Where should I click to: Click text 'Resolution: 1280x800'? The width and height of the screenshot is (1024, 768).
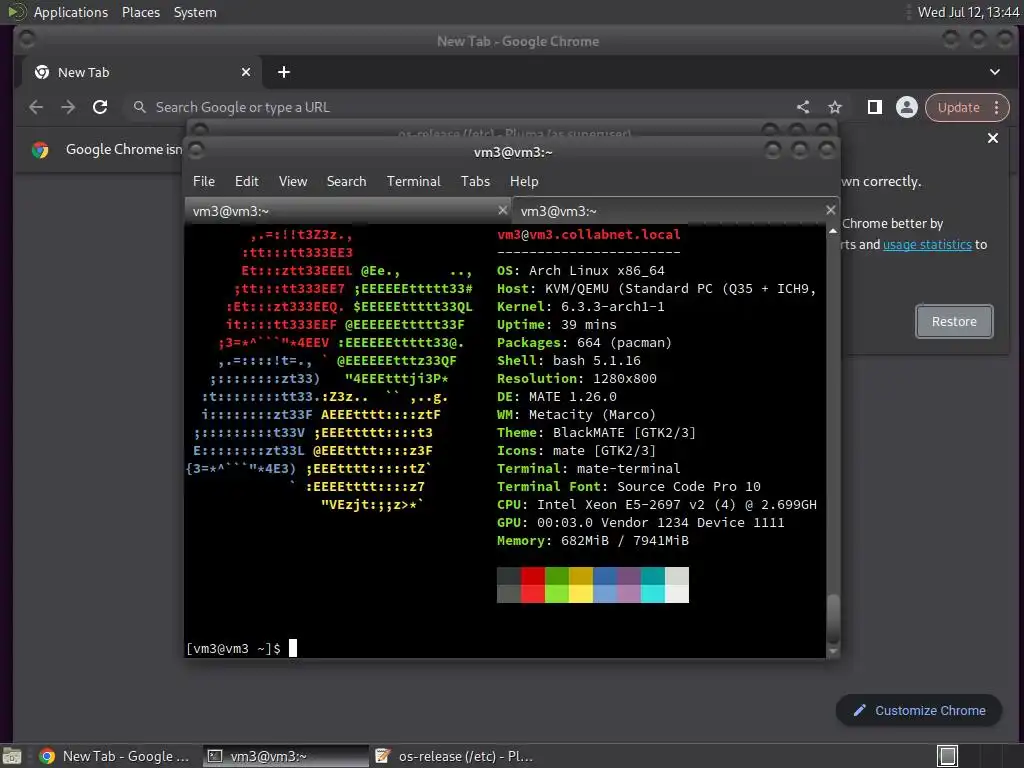pos(577,379)
